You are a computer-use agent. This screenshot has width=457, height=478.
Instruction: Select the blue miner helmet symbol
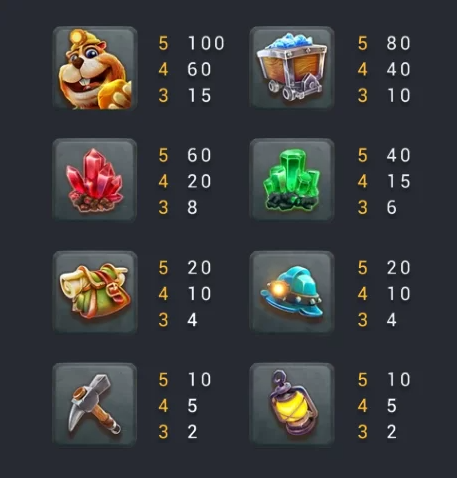pos(292,292)
